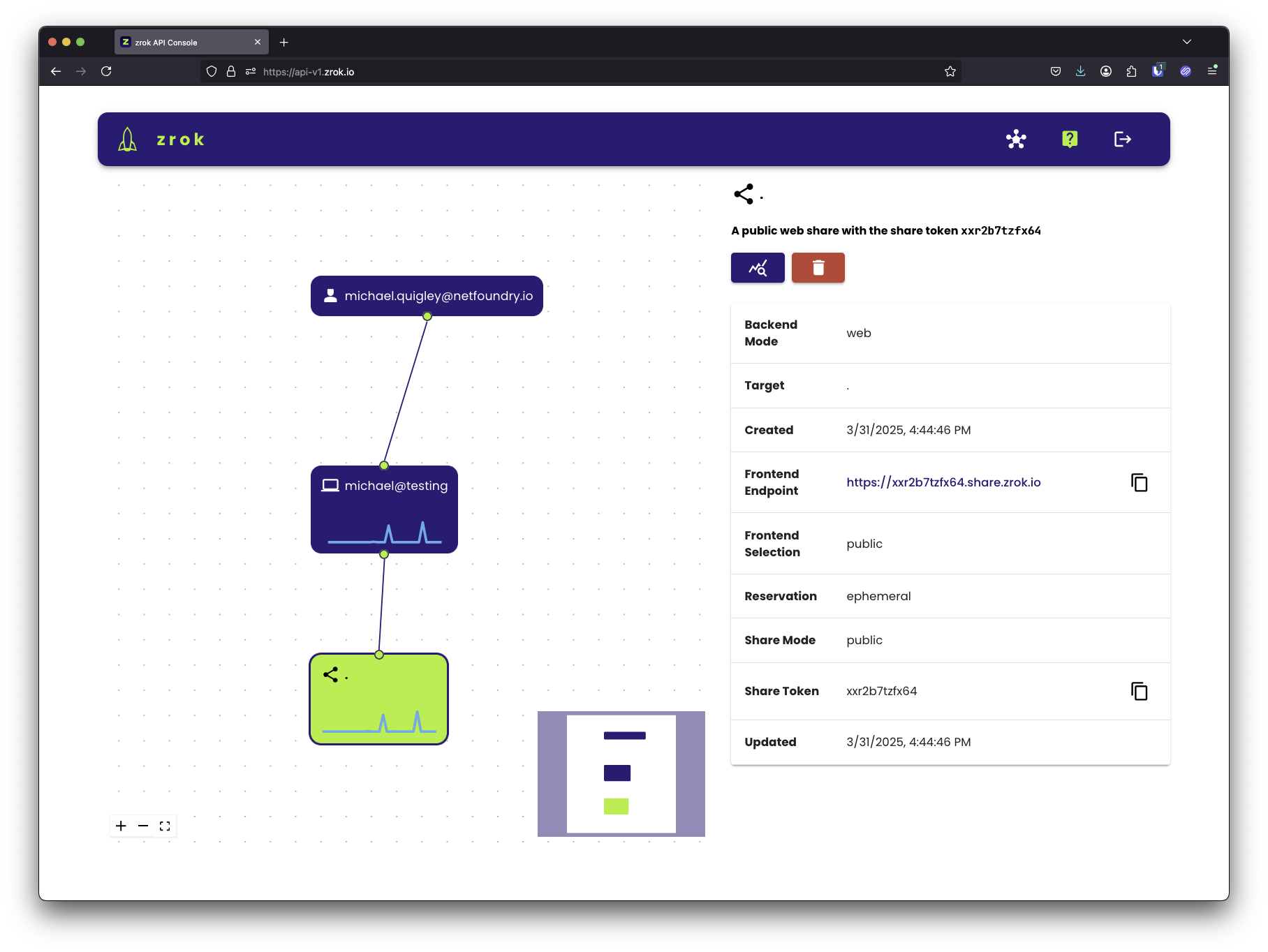
Task: Open the zrok API documentation icon in navbar
Action: click(1016, 139)
